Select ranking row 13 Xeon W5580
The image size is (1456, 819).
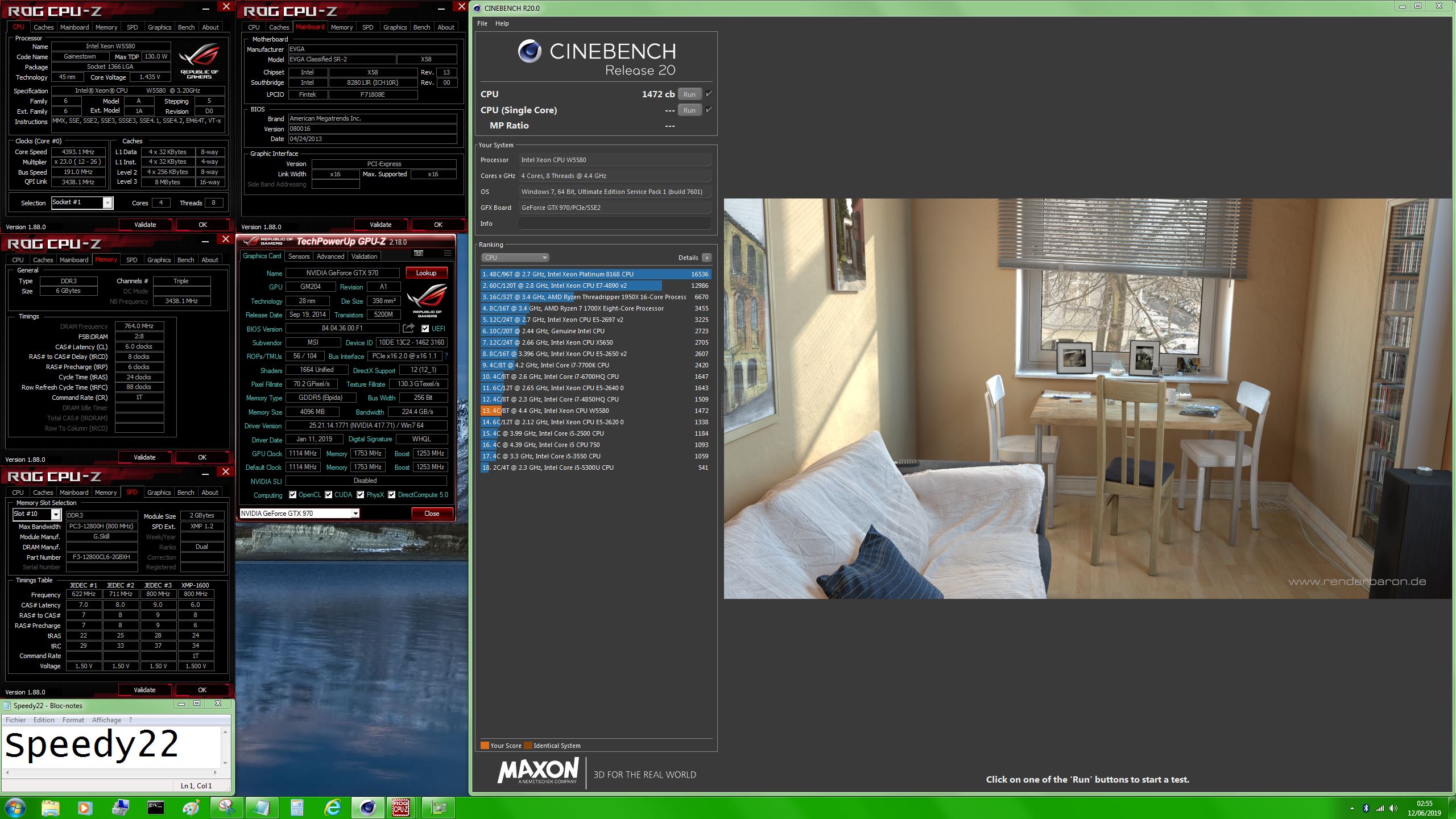point(595,411)
